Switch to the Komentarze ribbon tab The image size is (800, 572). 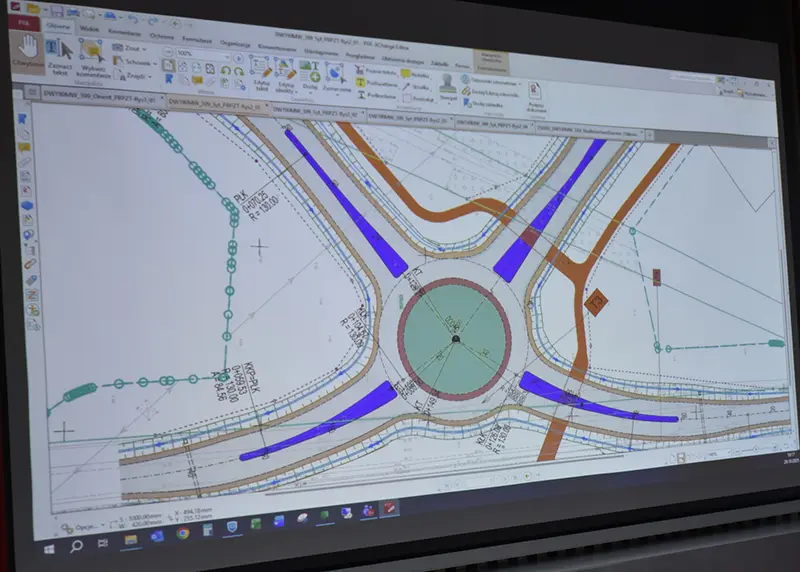tap(125, 33)
